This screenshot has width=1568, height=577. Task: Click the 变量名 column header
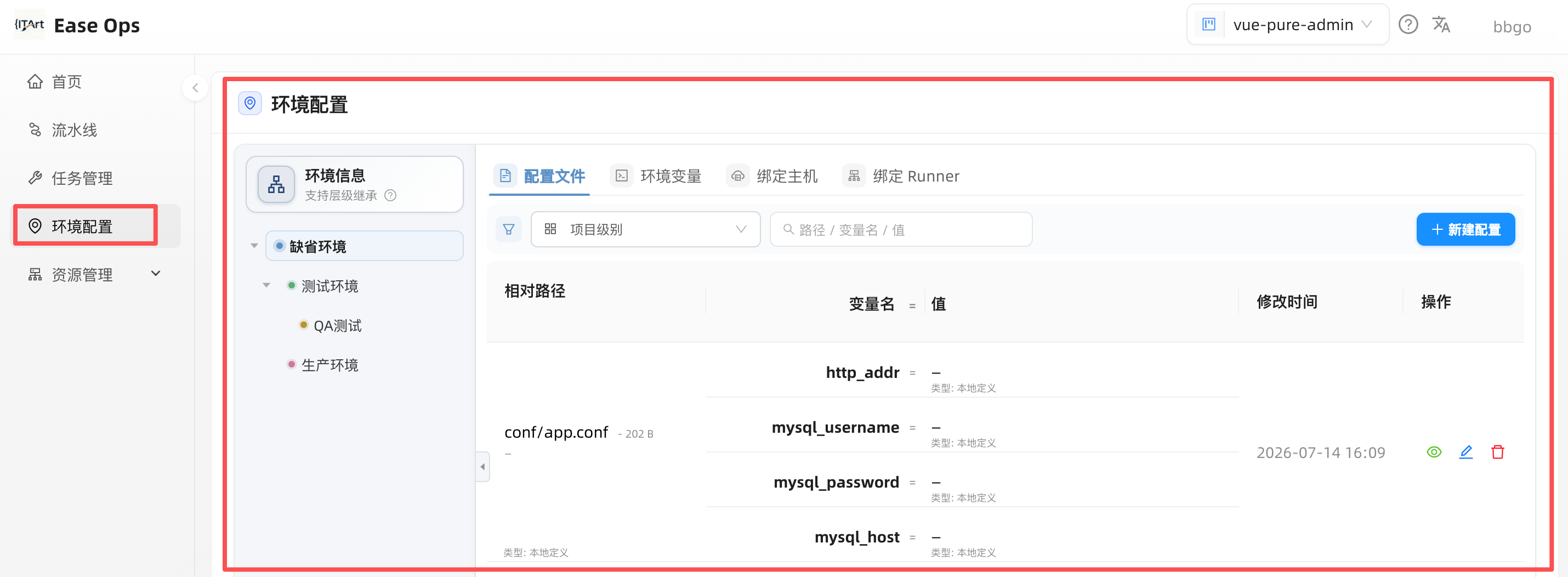click(x=871, y=304)
